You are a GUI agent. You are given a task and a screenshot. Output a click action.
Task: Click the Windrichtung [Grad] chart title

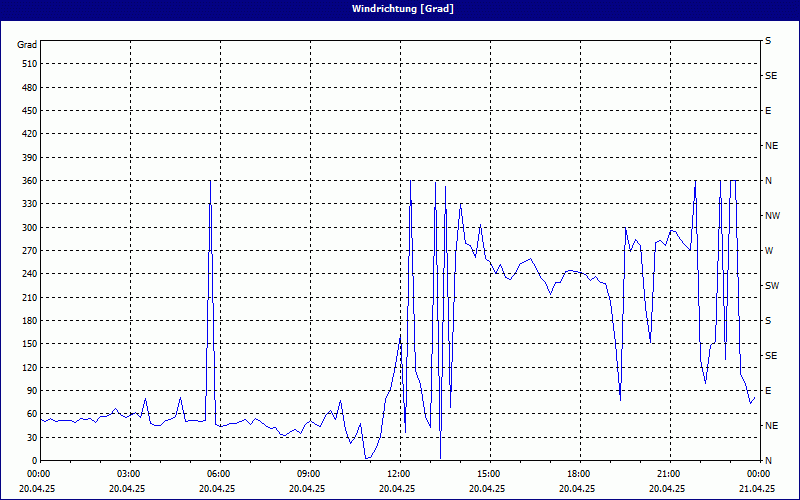[400, 9]
